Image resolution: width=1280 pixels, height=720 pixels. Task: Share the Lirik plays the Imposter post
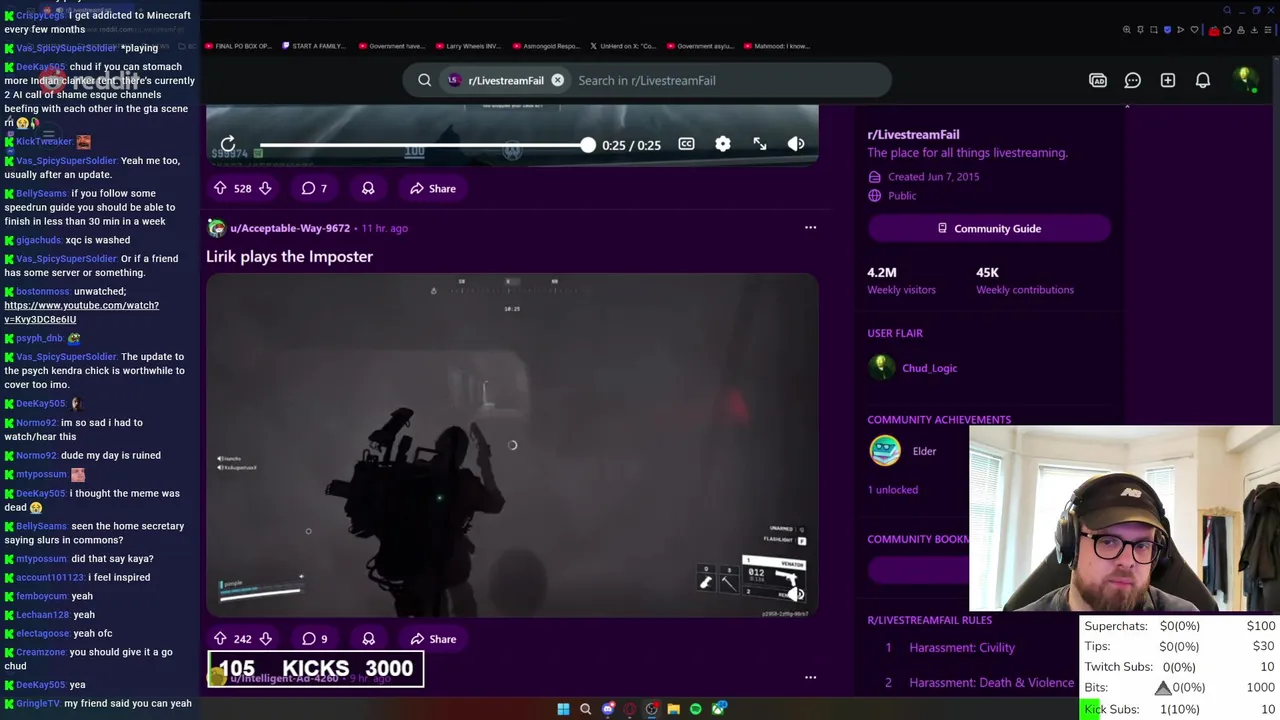coord(433,639)
